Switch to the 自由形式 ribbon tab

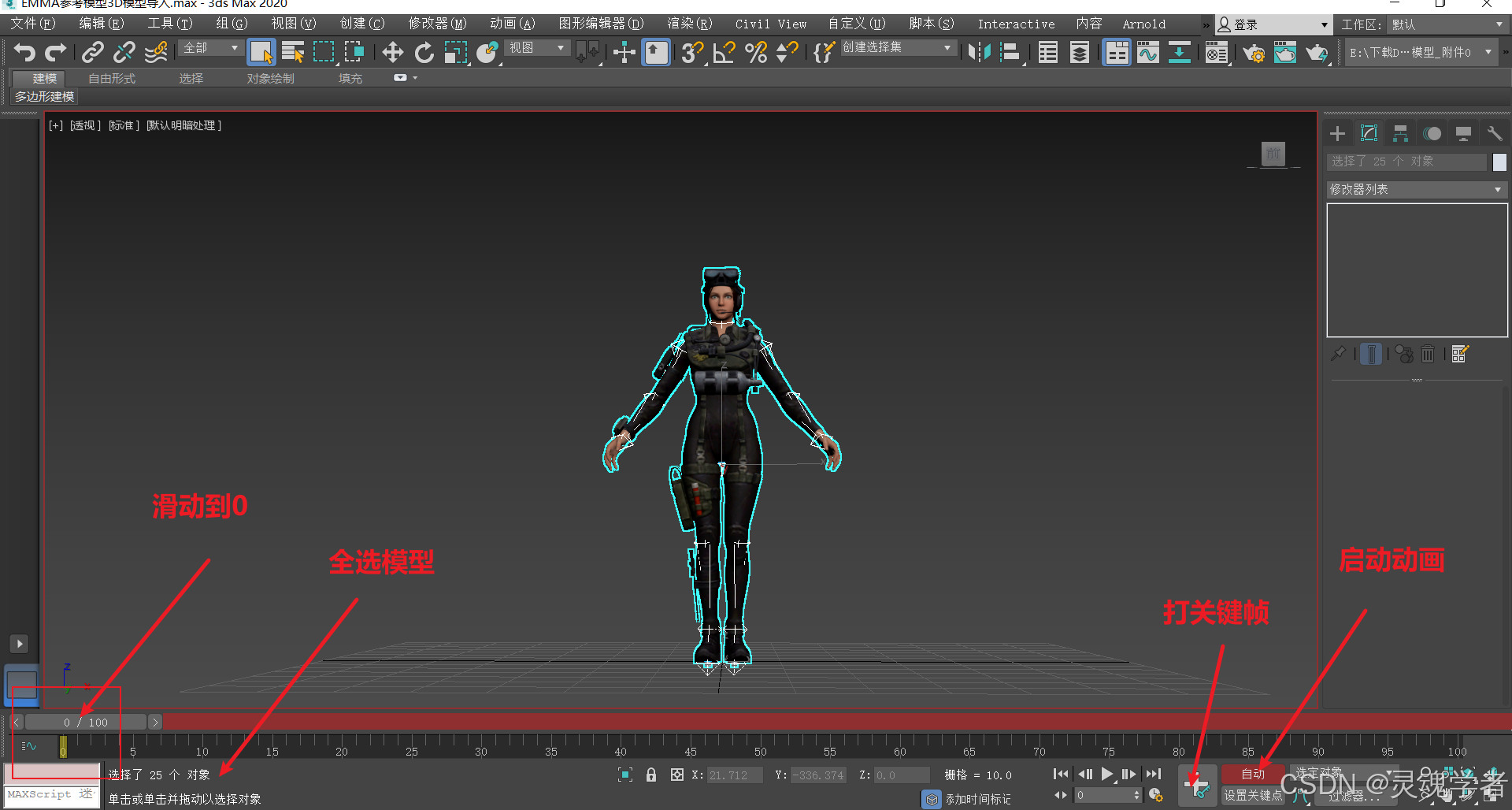(111, 79)
